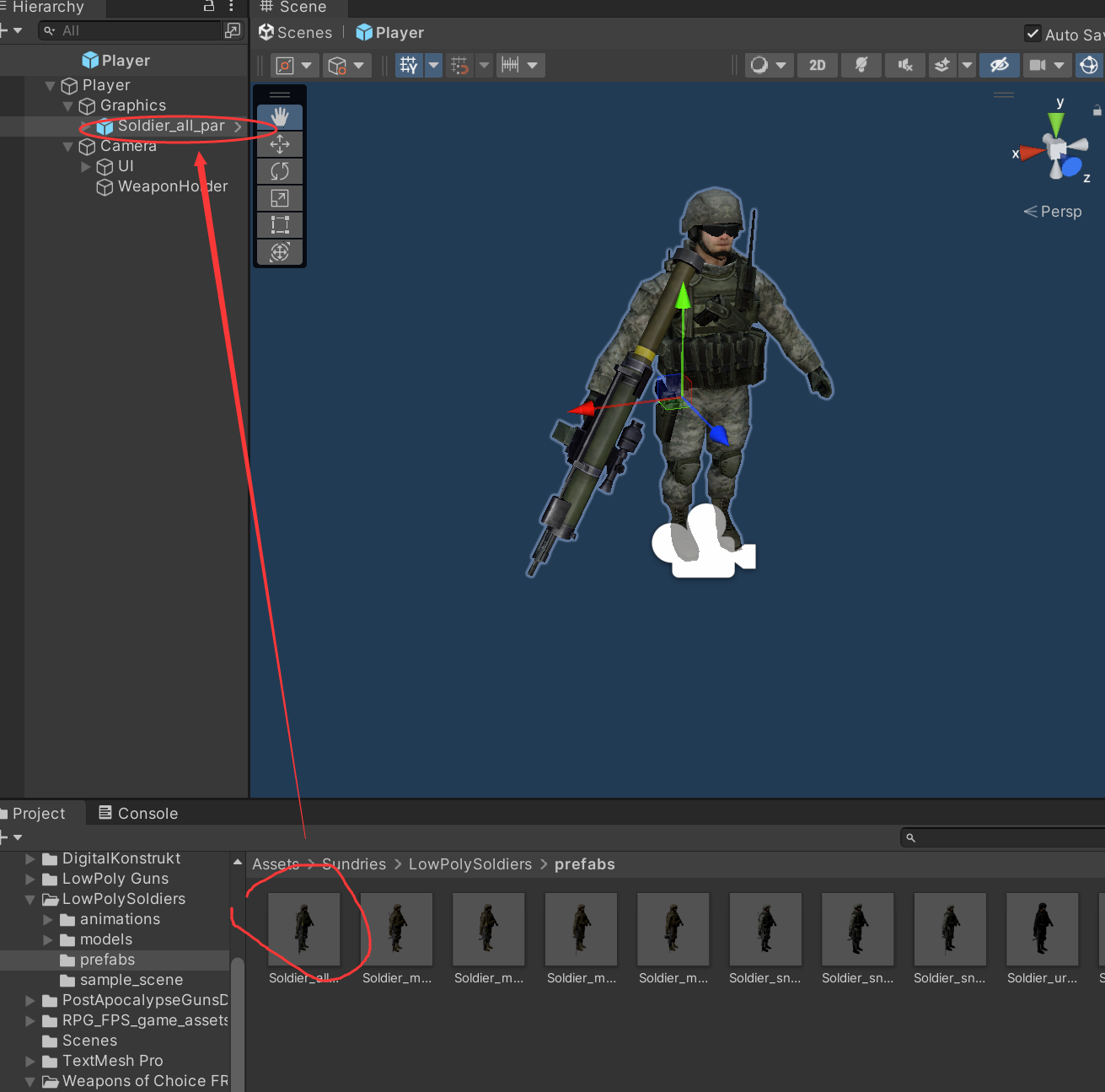The image size is (1105, 1092).
Task: Select WeaponHolder in the Hierarchy
Action: tap(173, 186)
